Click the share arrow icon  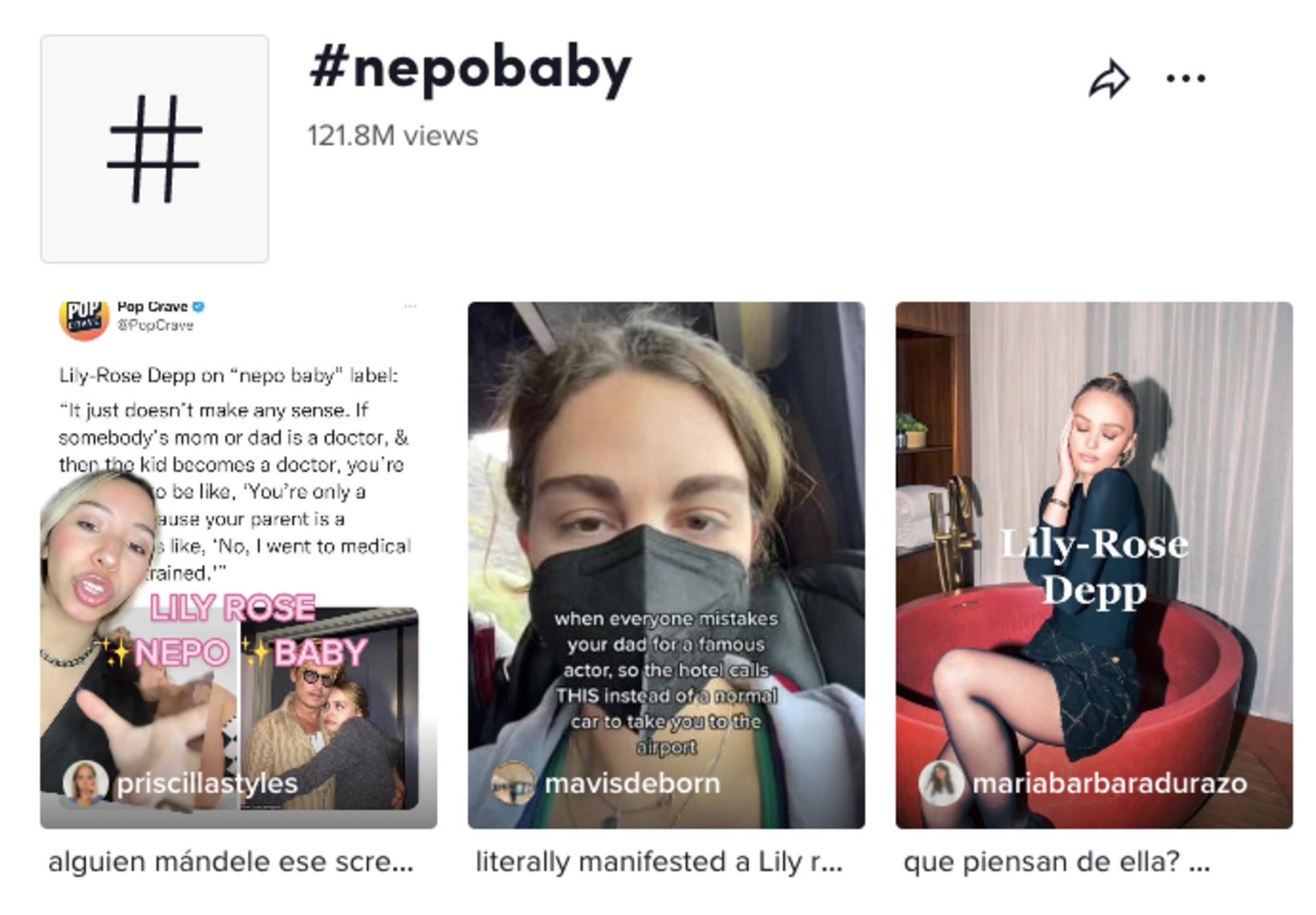1109,79
